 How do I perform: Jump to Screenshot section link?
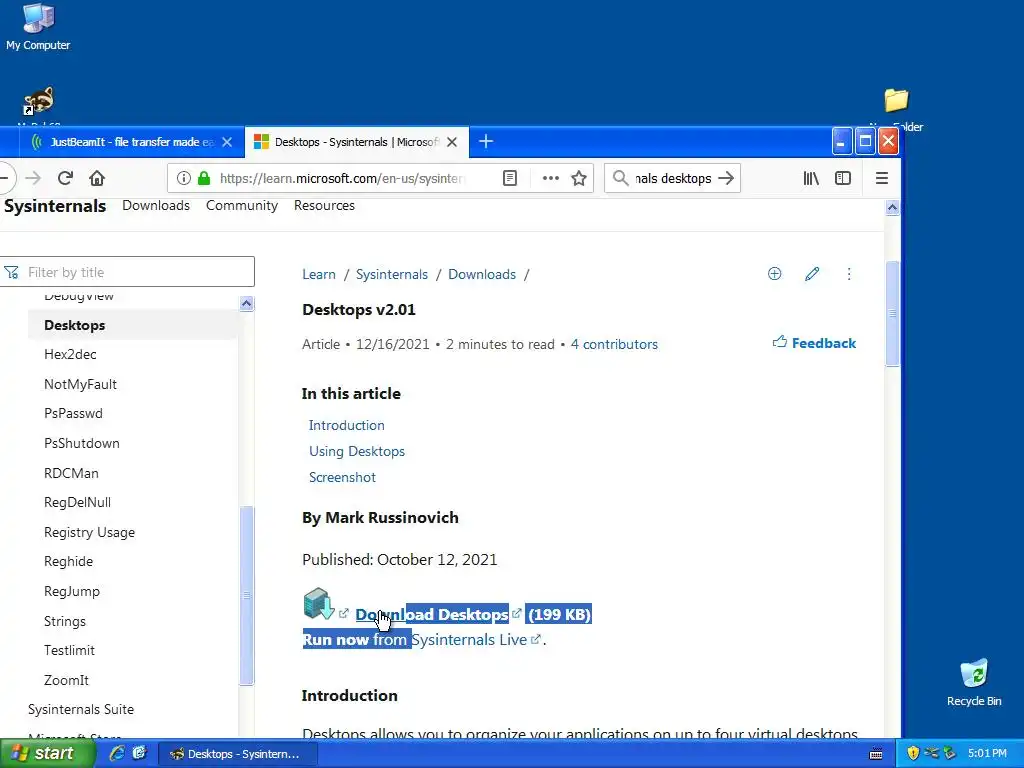[342, 477]
